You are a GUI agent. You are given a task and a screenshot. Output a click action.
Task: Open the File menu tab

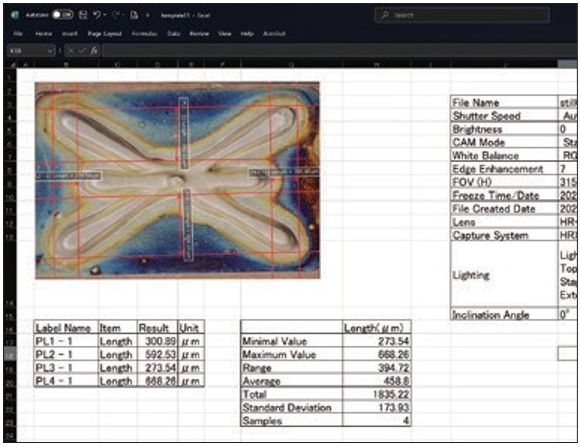pyautogui.click(x=18, y=34)
